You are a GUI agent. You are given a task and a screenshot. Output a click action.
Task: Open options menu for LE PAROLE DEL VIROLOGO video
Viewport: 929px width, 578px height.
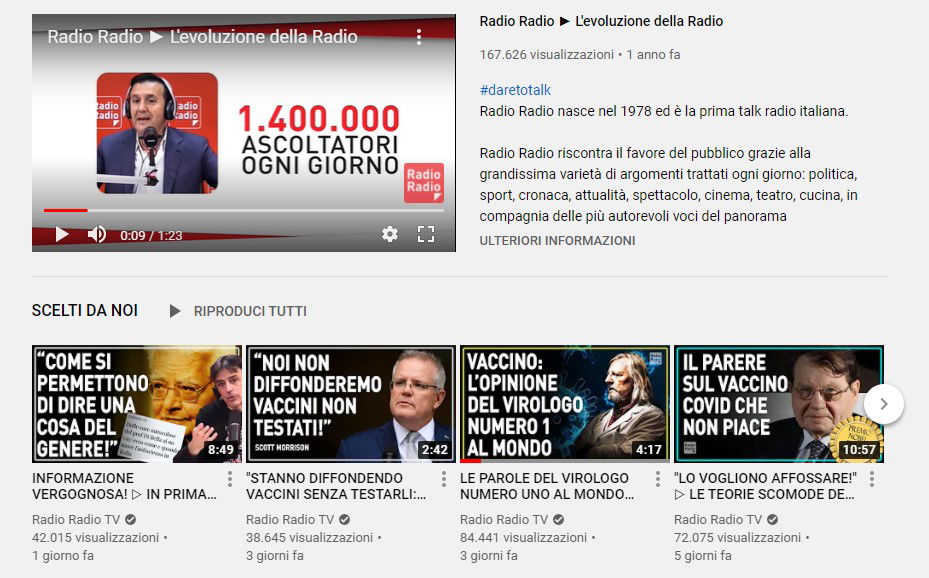(x=657, y=479)
